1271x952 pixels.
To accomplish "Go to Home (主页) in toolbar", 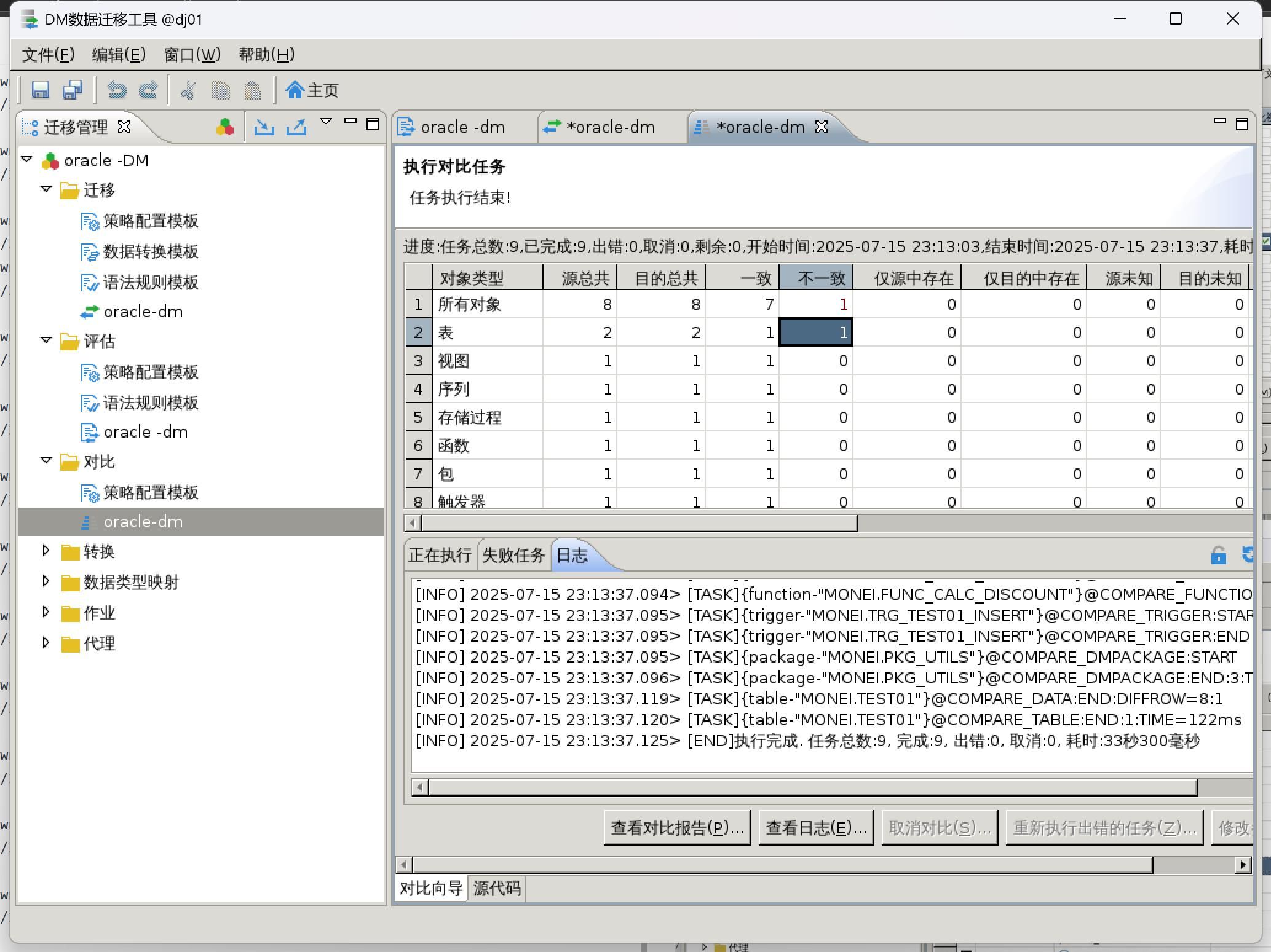I will click(312, 90).
